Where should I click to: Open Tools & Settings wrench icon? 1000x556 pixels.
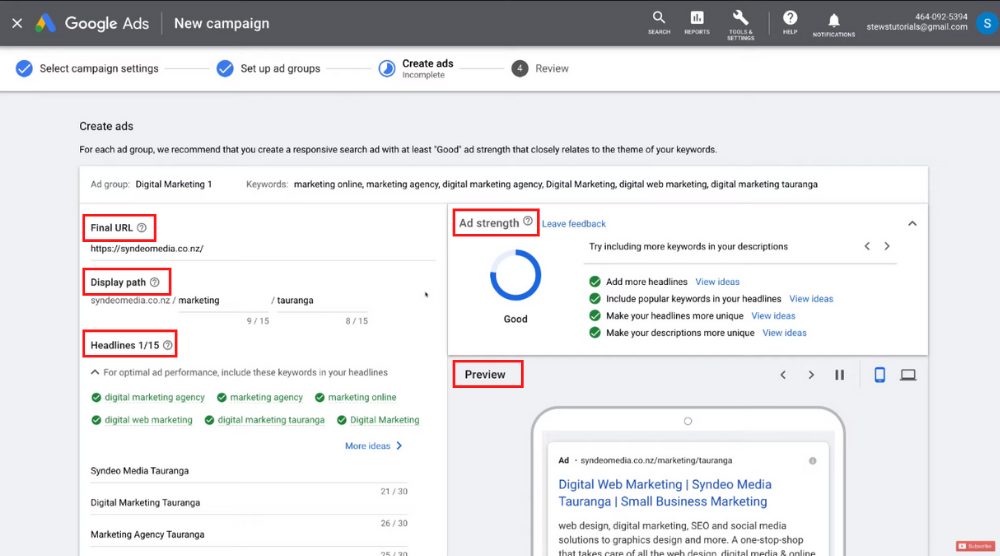[x=740, y=25]
